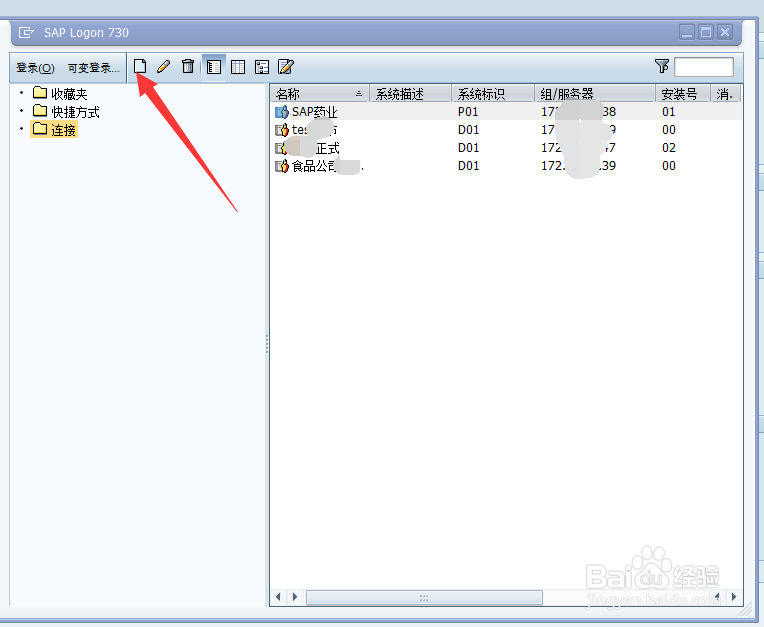Click the 食品公司 connection icon

pos(282,166)
